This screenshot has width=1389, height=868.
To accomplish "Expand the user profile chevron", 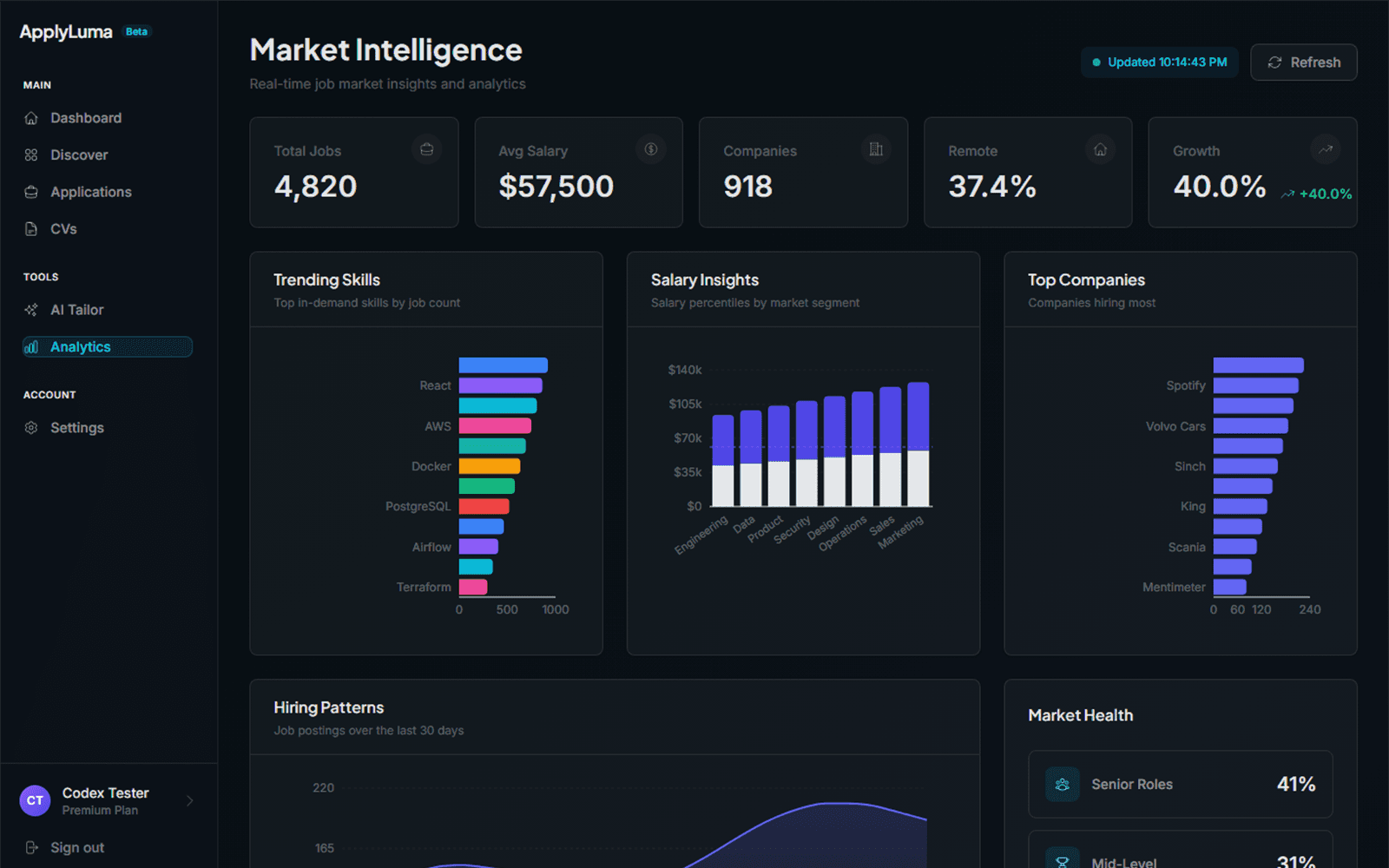I will (190, 800).
